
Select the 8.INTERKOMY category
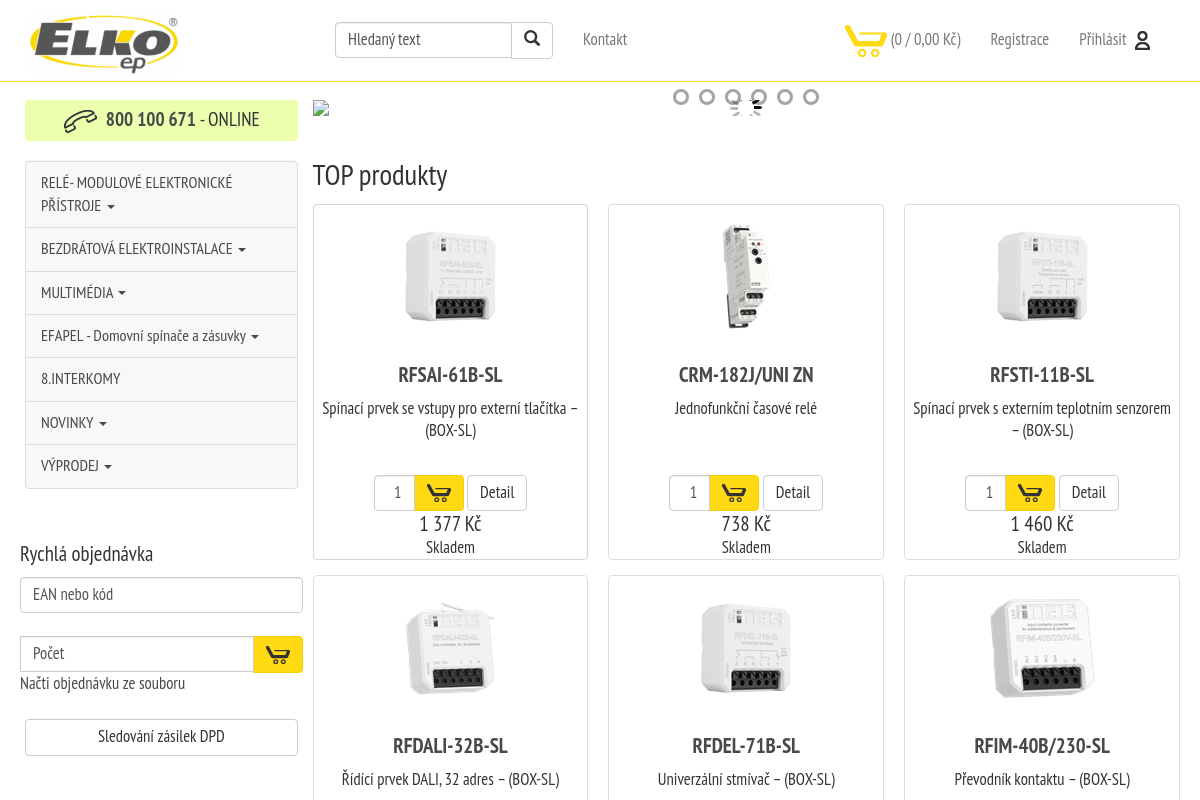81,379
